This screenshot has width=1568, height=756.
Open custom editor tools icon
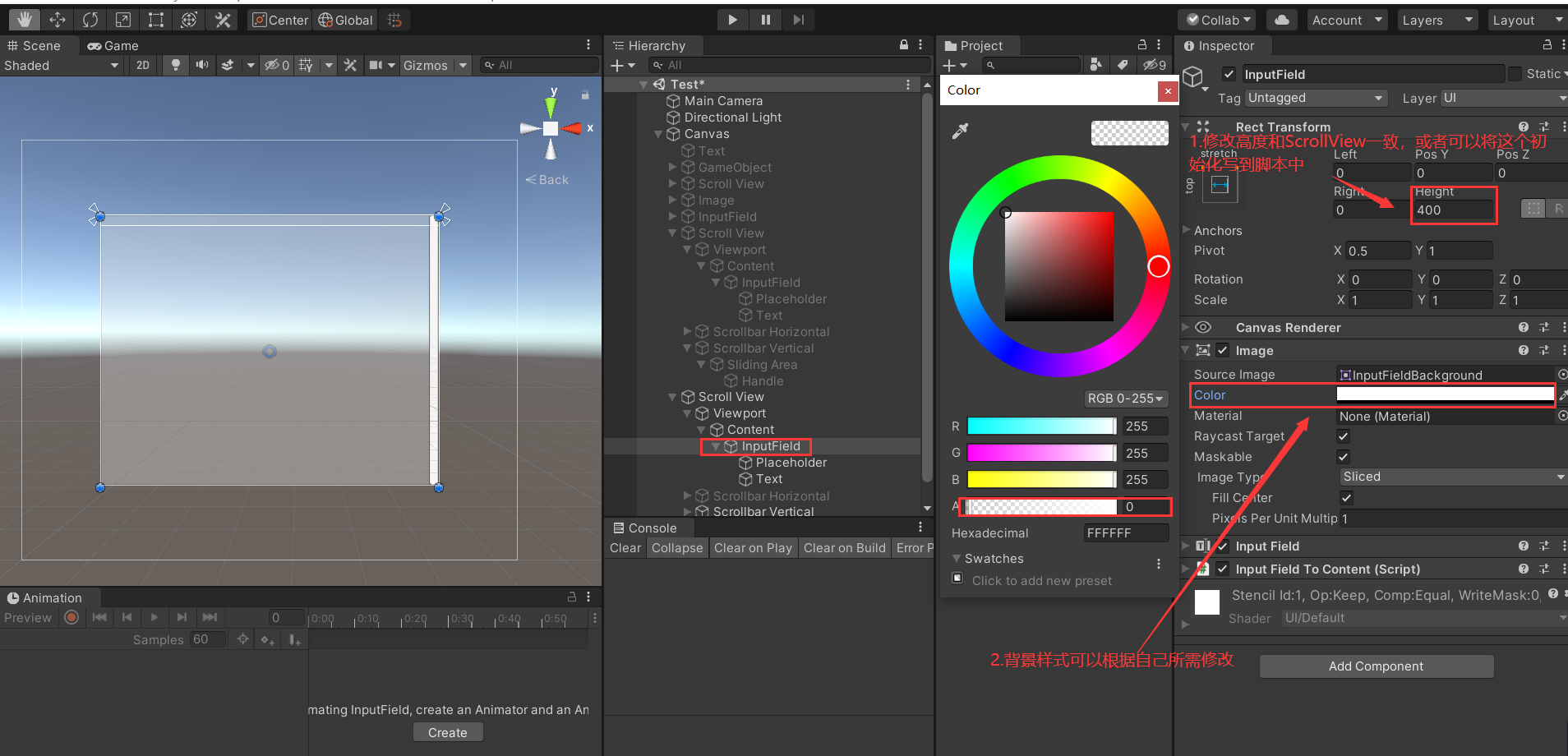pos(222,20)
